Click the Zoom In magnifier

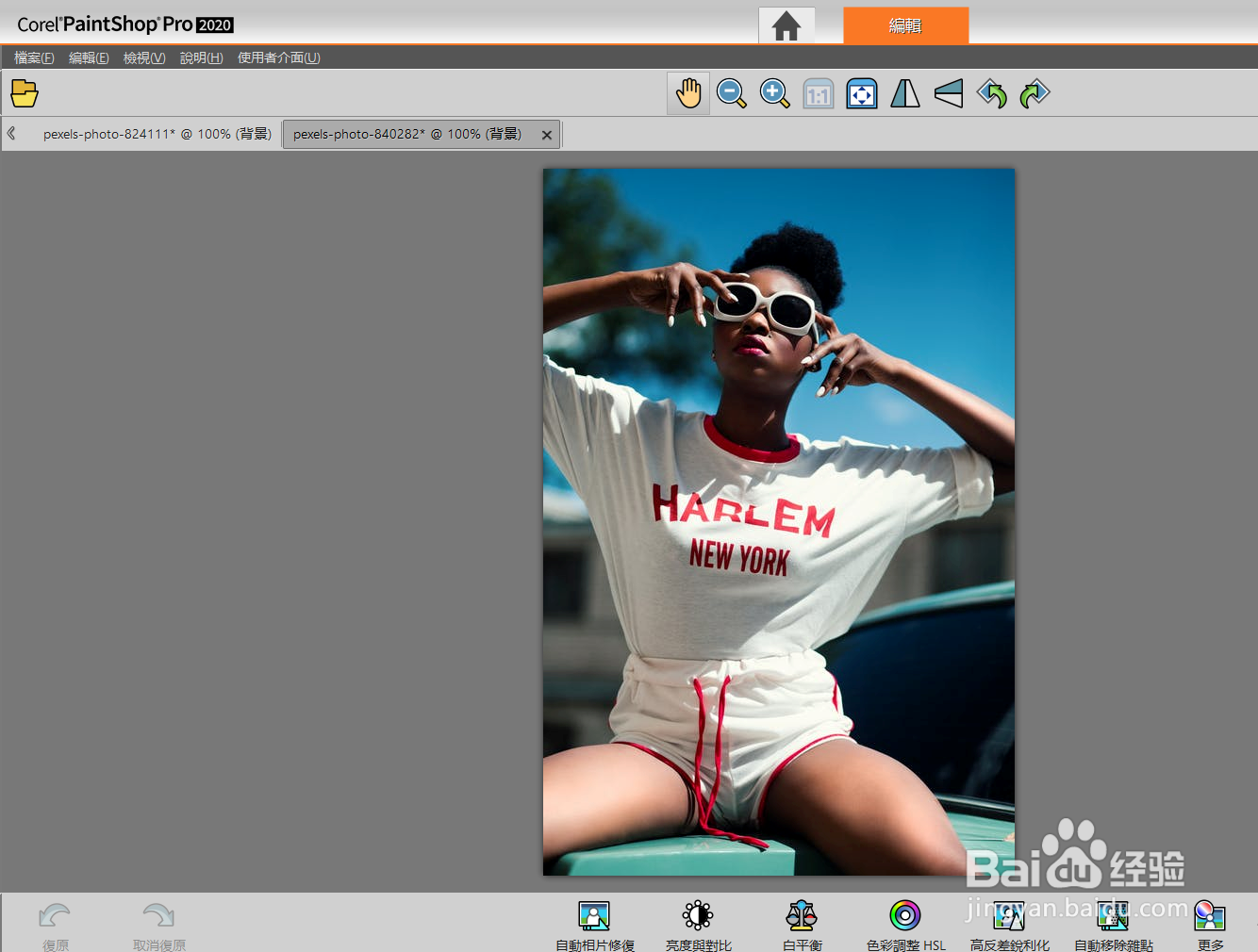(775, 93)
